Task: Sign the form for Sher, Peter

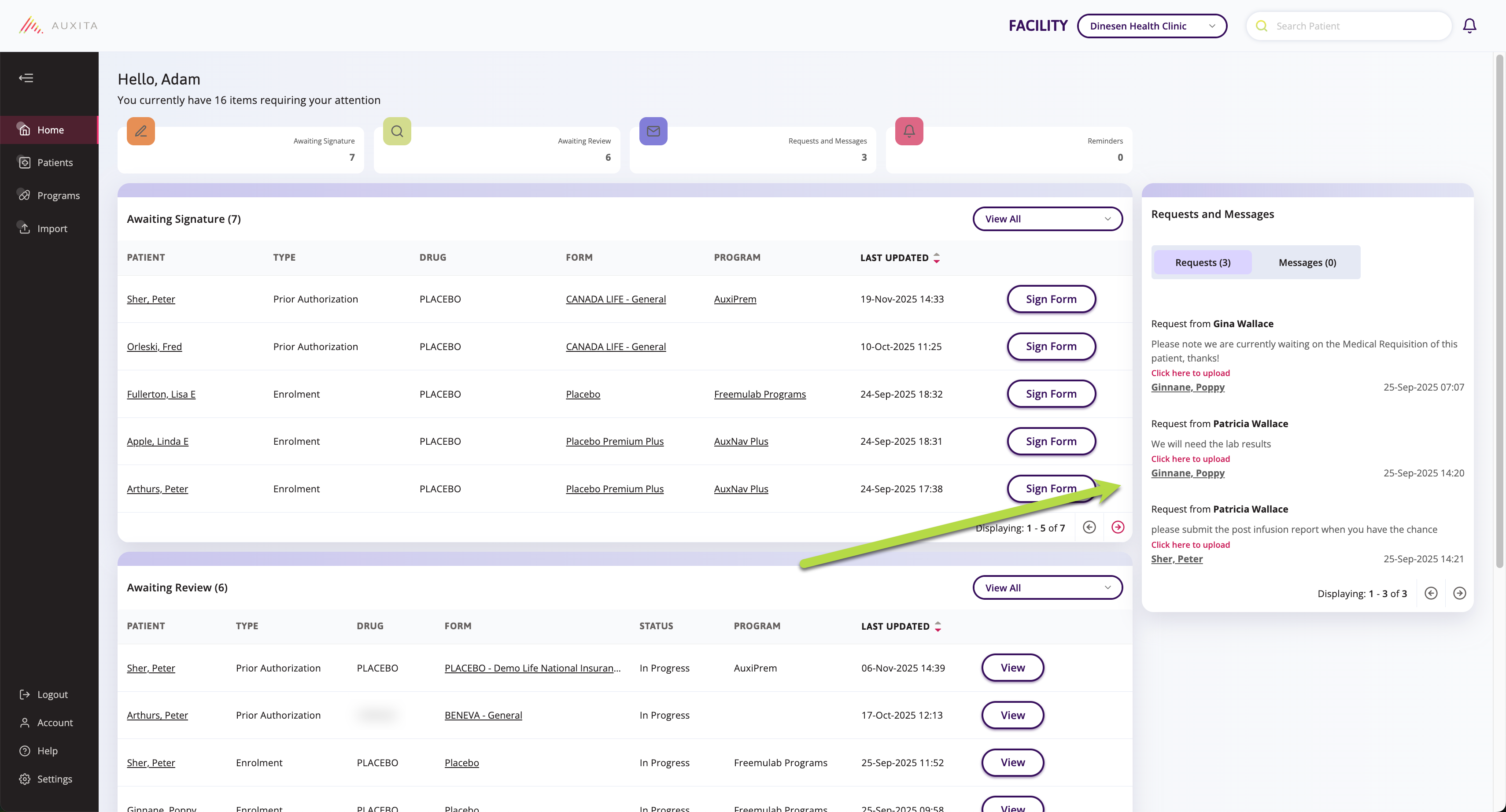Action: point(1051,299)
